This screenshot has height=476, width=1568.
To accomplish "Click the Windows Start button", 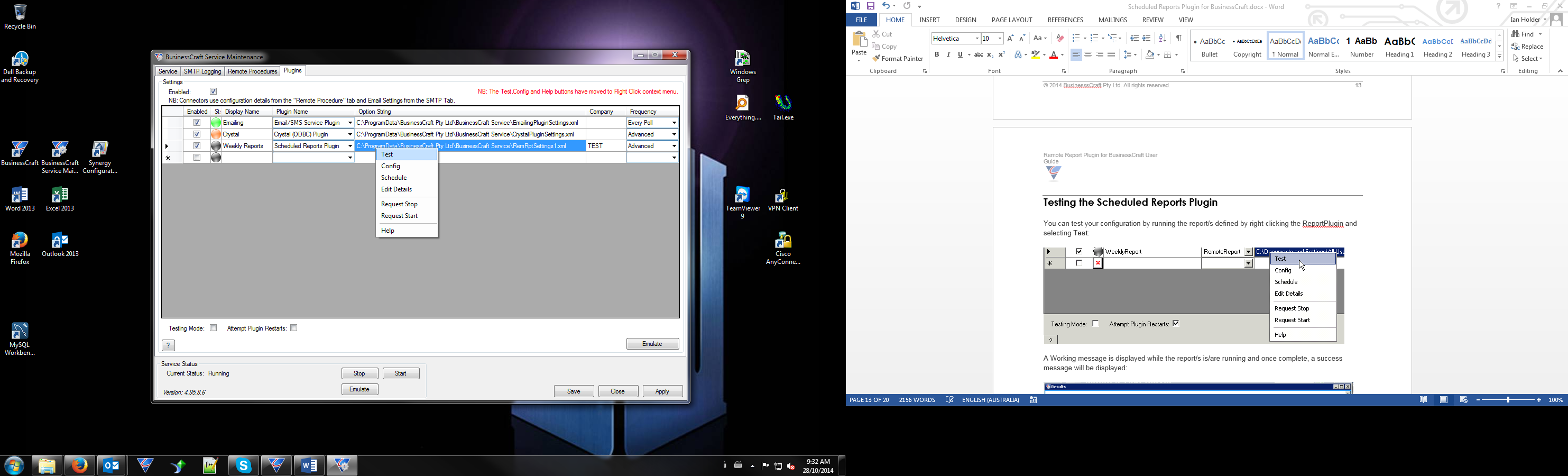I will 14,465.
